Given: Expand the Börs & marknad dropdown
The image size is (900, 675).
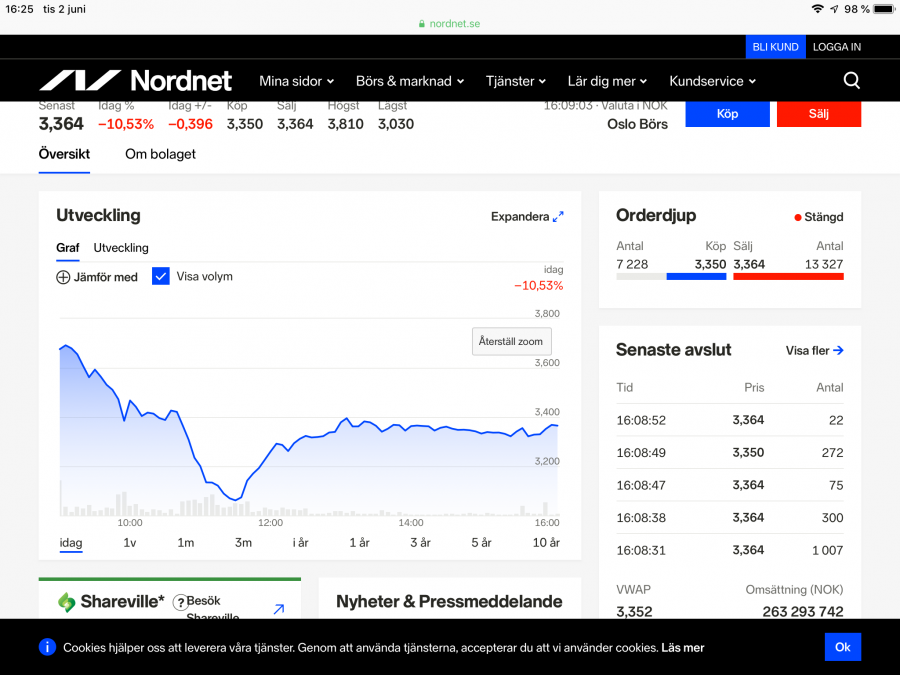Looking at the screenshot, I should (410, 81).
